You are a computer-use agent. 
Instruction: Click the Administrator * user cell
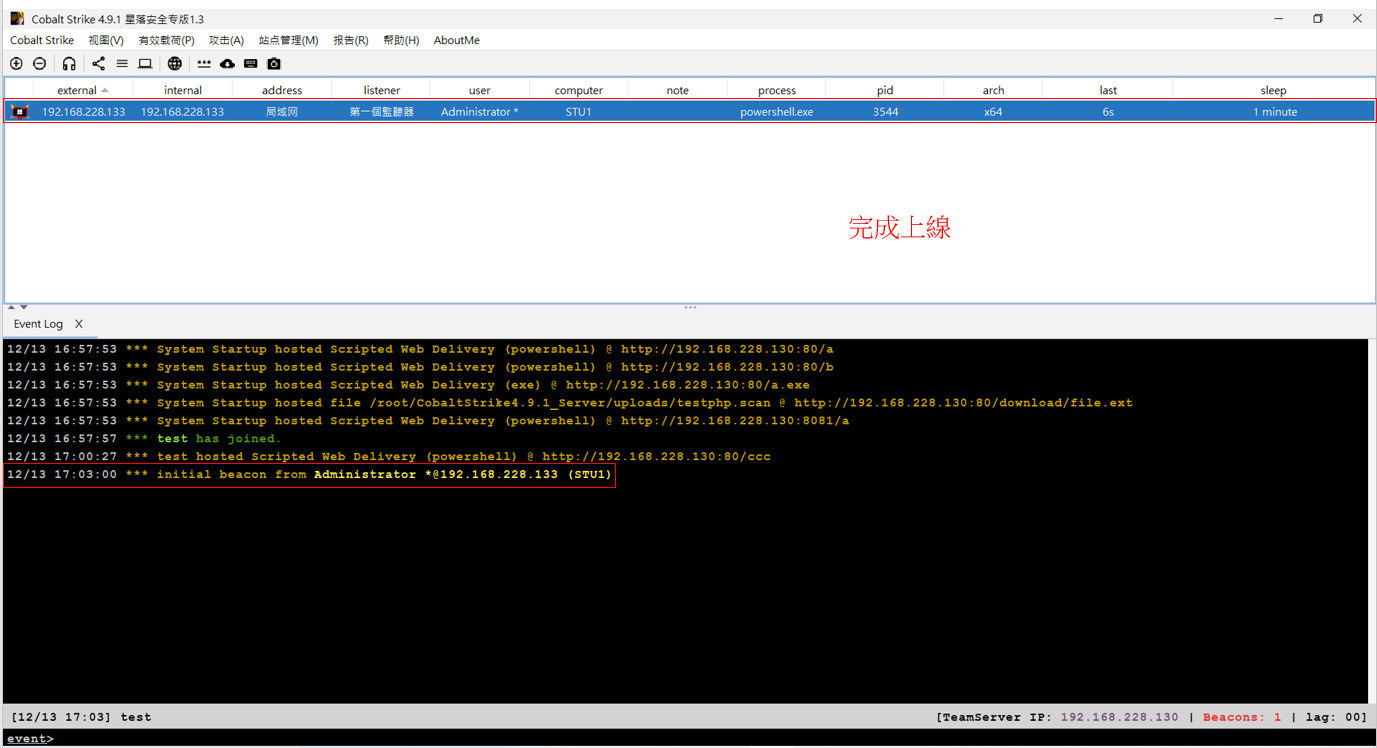point(479,112)
